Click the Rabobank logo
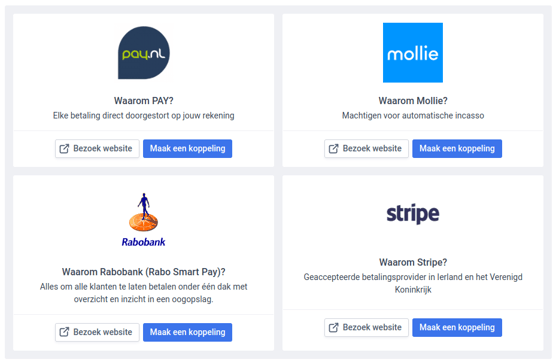This screenshot has height=362, width=559. pyautogui.click(x=143, y=220)
